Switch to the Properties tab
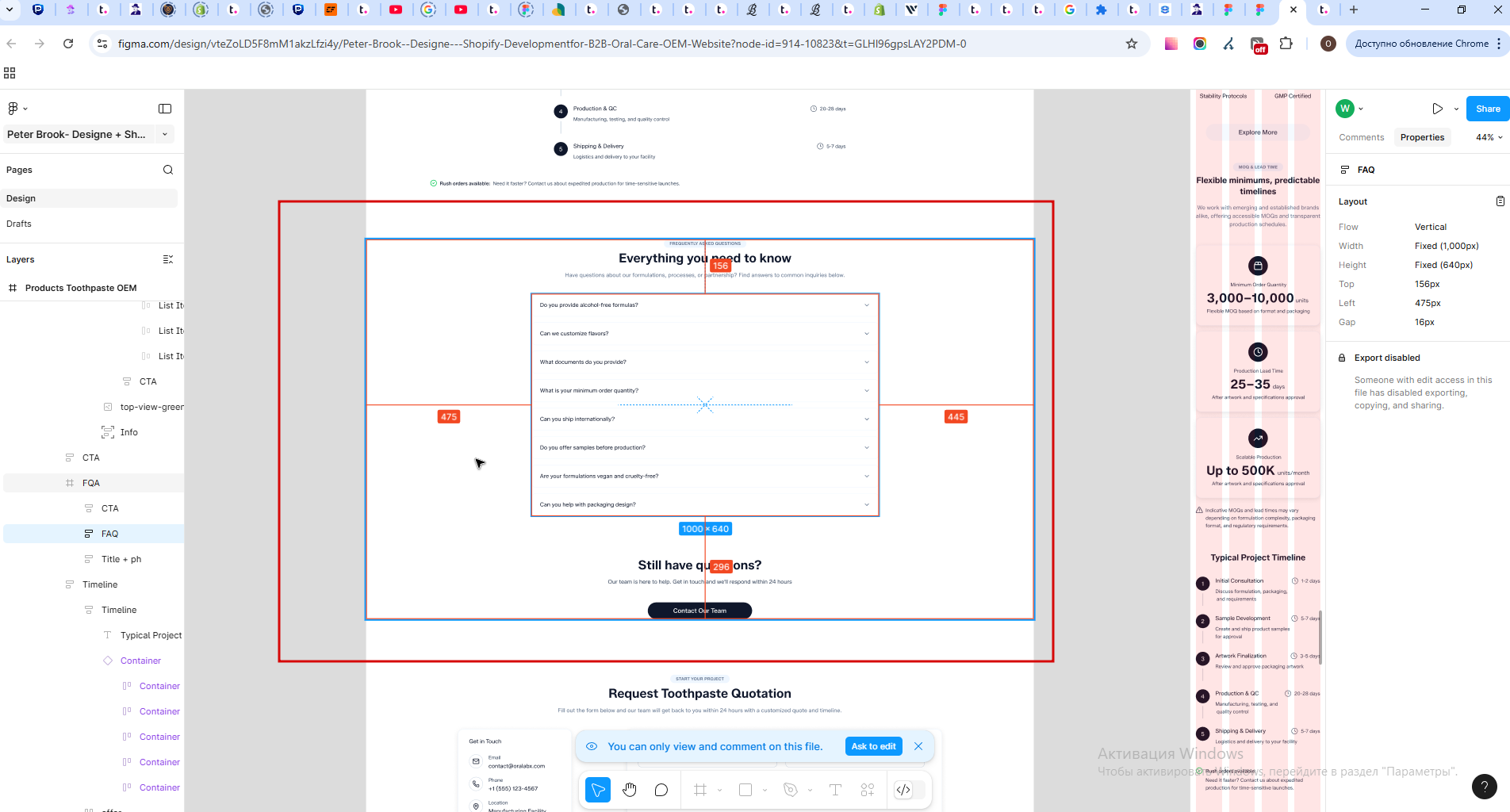1510x812 pixels. click(1422, 137)
